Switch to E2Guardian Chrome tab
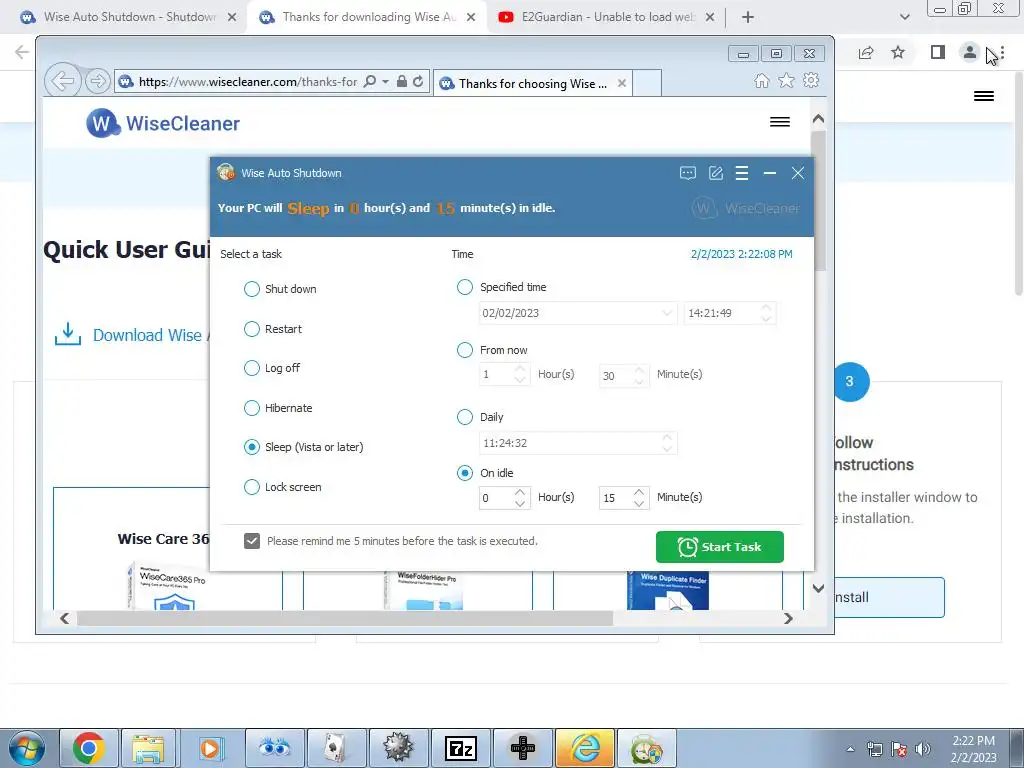This screenshot has height=768, width=1024. coord(604,17)
